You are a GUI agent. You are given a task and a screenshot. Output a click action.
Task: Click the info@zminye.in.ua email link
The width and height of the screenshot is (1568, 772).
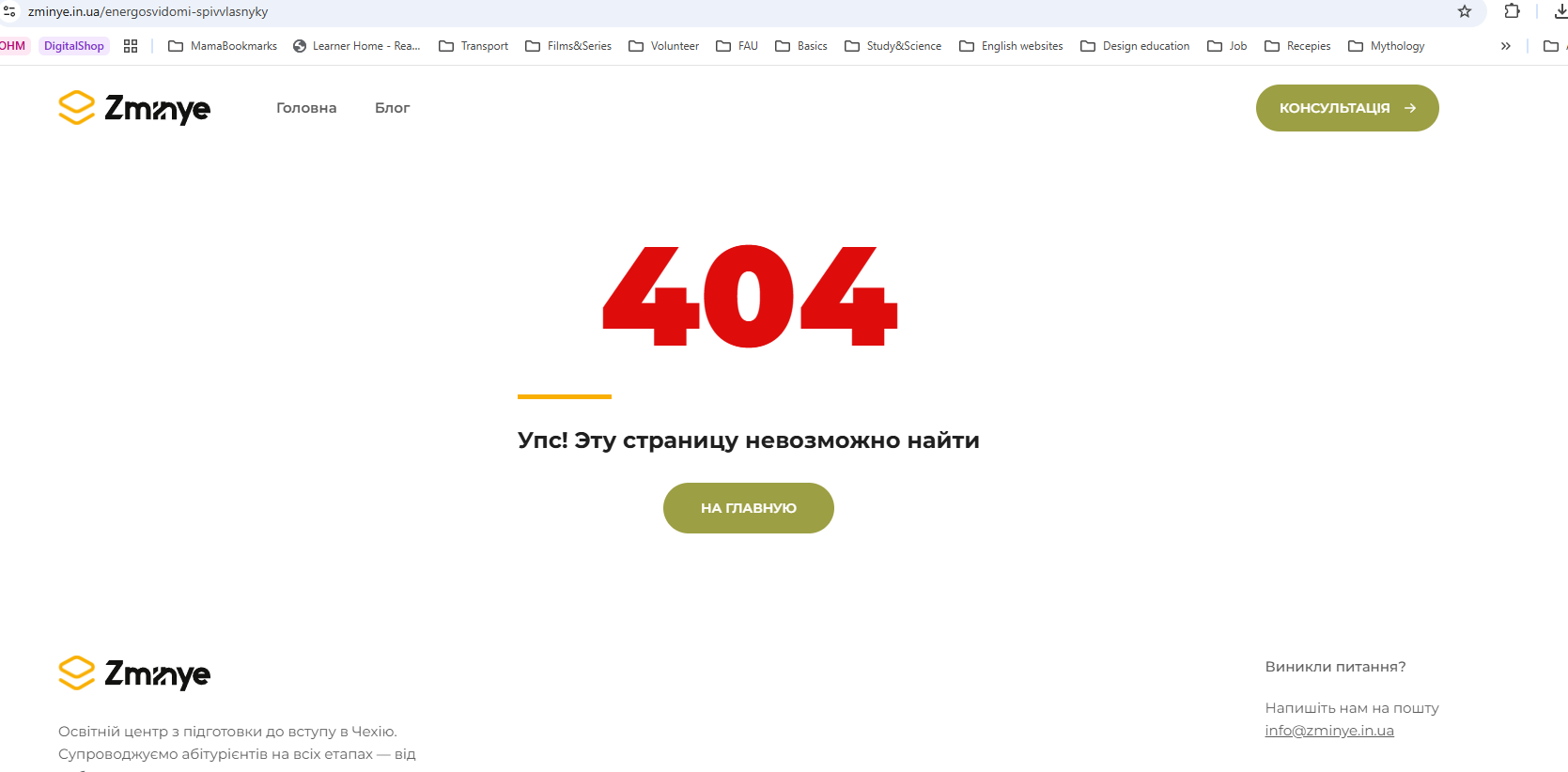(1329, 731)
